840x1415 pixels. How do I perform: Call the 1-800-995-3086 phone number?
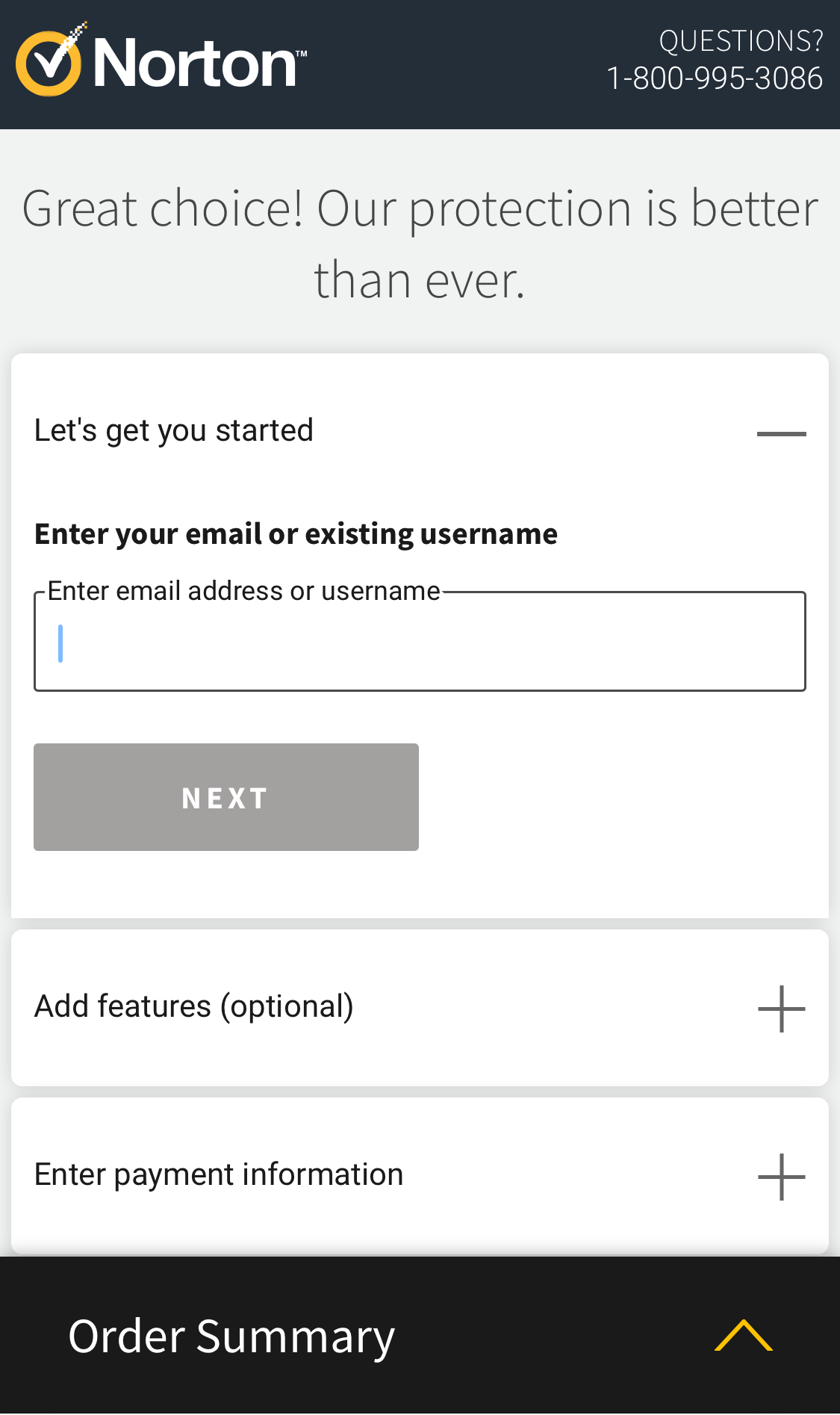pos(715,78)
